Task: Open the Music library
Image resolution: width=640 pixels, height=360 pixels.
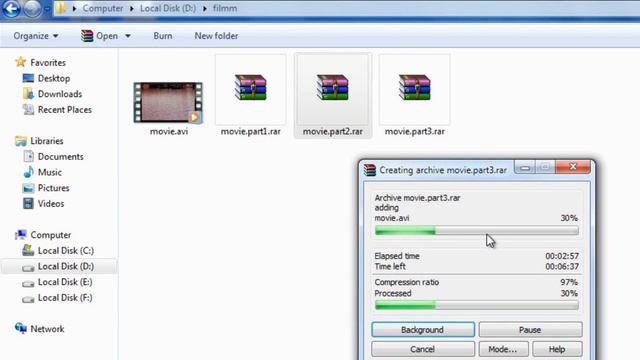Action: [x=49, y=172]
